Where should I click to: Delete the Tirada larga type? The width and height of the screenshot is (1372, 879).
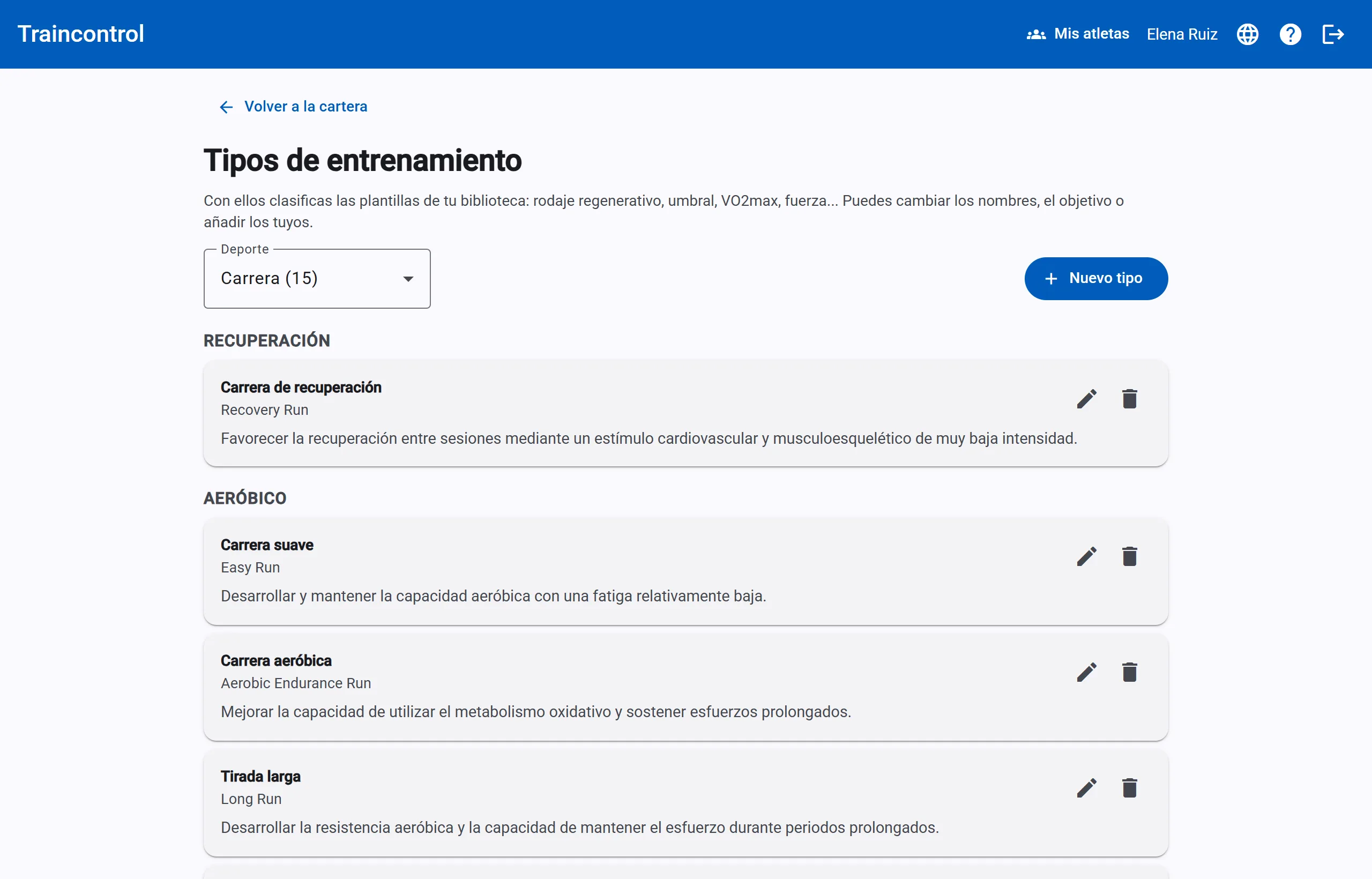pos(1129,788)
